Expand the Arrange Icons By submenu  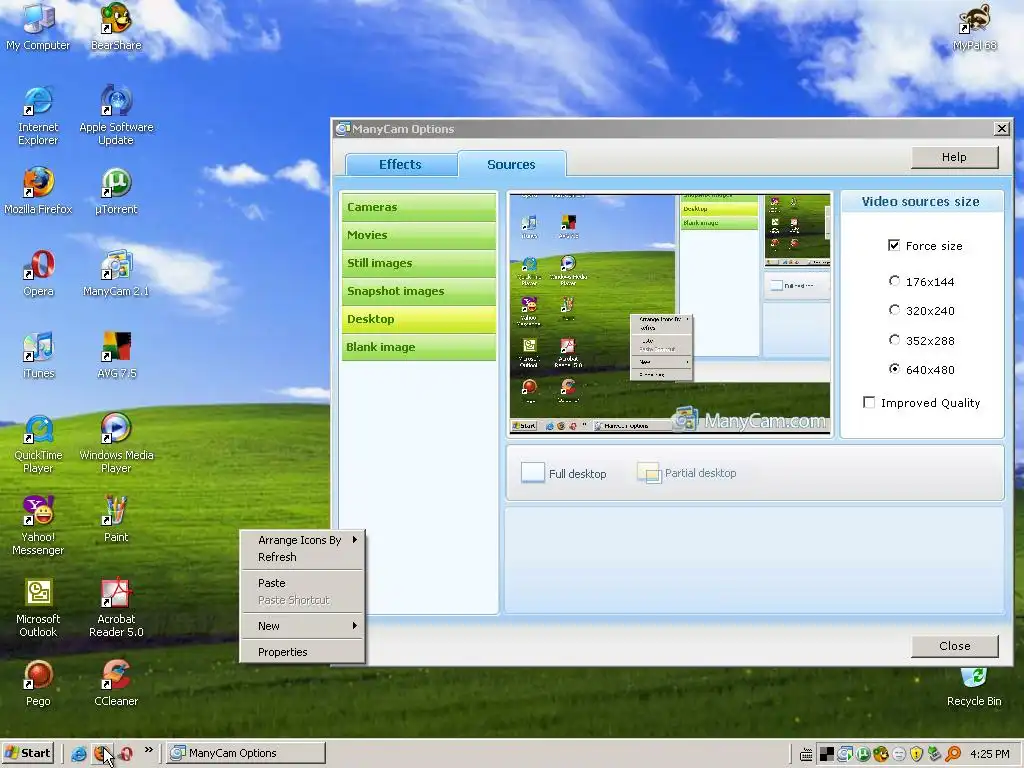pos(302,540)
